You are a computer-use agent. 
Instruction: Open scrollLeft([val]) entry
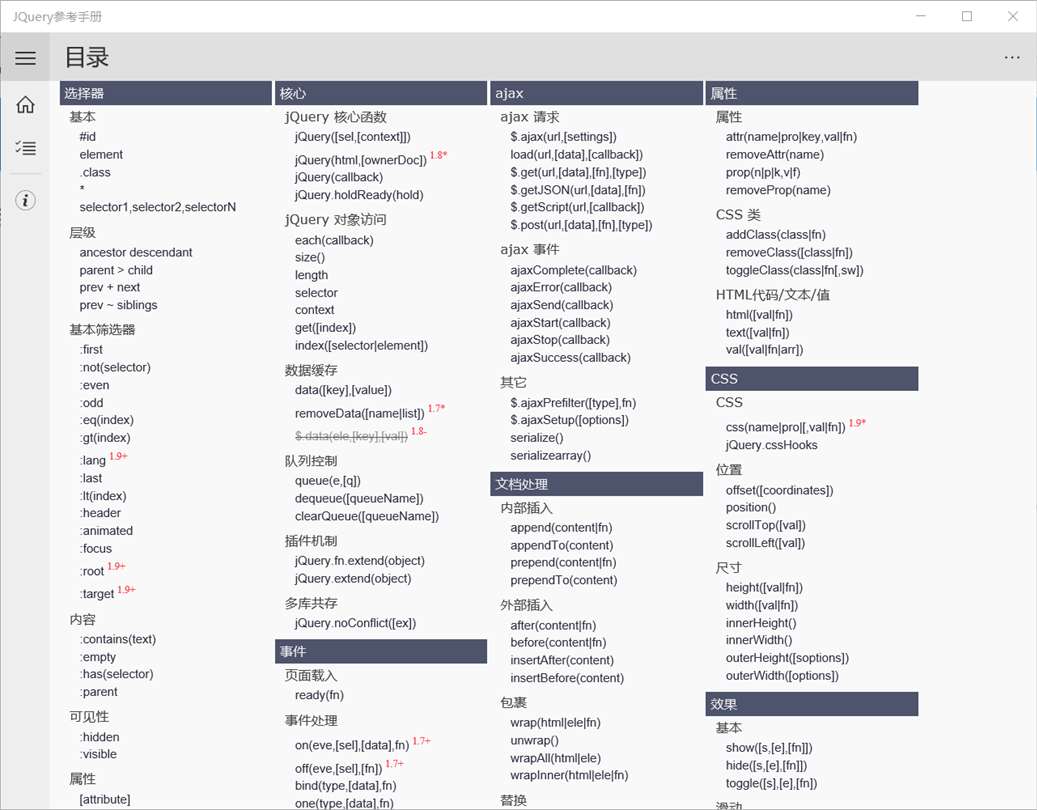click(766, 543)
